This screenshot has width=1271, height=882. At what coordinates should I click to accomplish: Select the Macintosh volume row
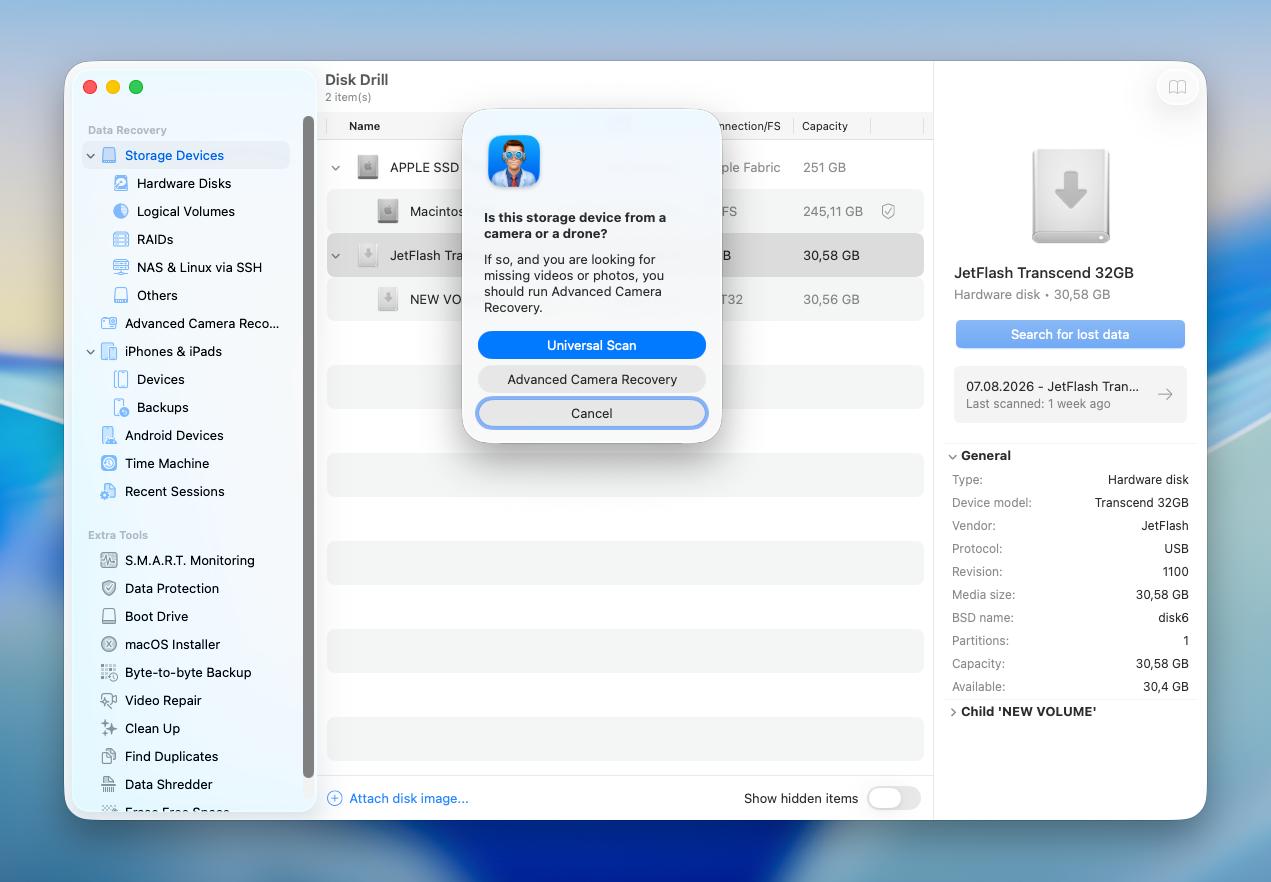[x=625, y=211]
